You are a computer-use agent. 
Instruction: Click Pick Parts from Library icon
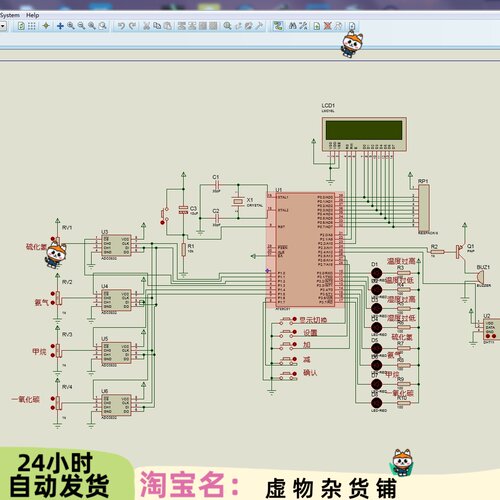227,26
